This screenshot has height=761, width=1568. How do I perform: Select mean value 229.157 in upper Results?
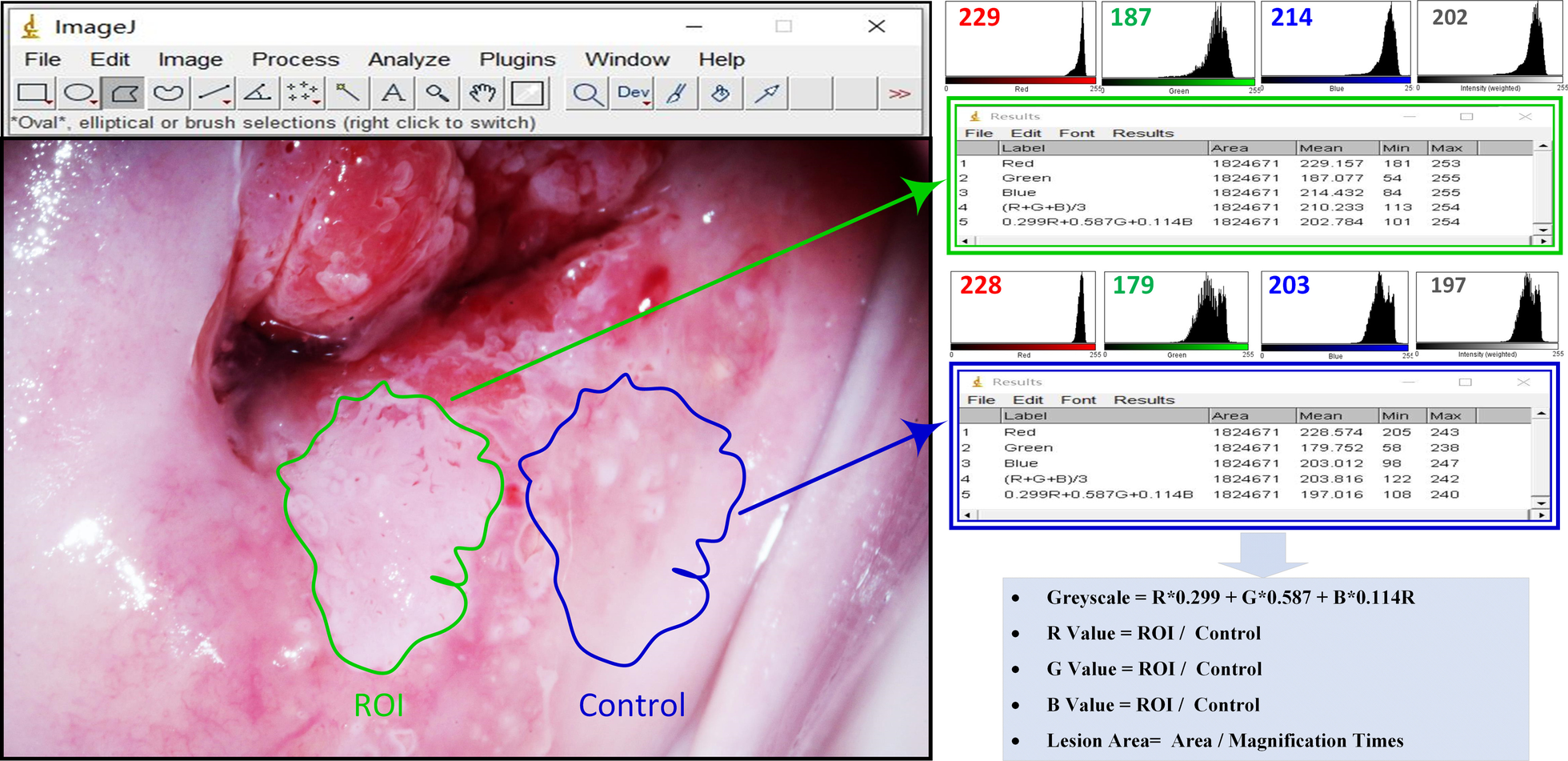[1331, 163]
